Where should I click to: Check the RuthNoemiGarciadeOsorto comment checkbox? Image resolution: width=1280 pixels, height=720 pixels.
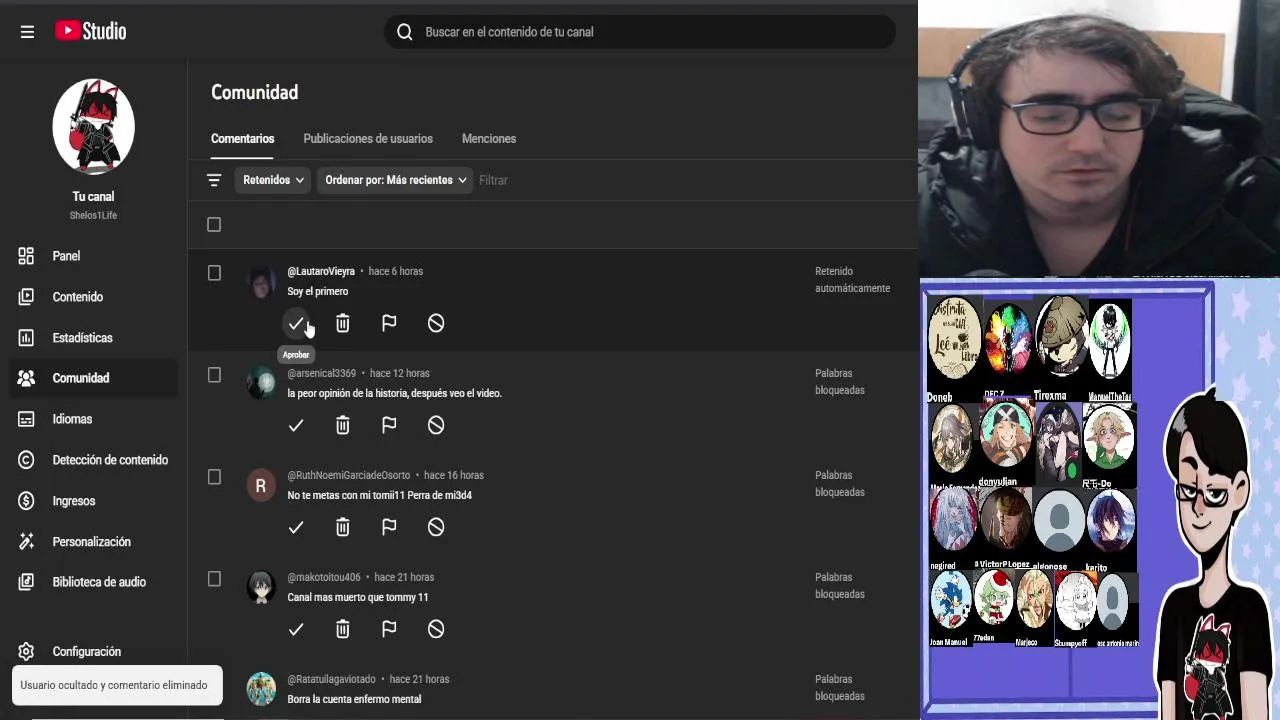[214, 477]
